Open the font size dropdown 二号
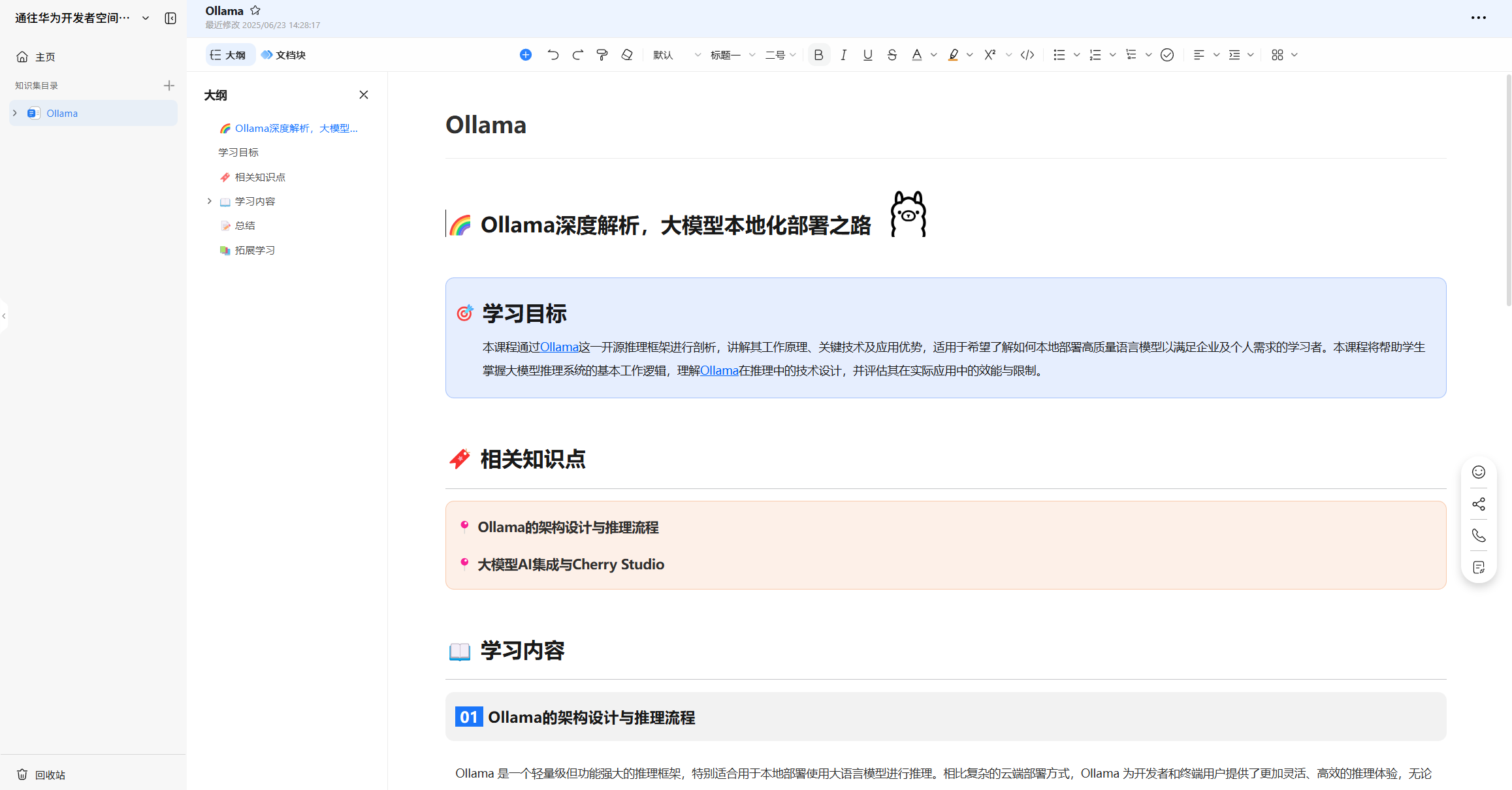1512x790 pixels. point(780,55)
